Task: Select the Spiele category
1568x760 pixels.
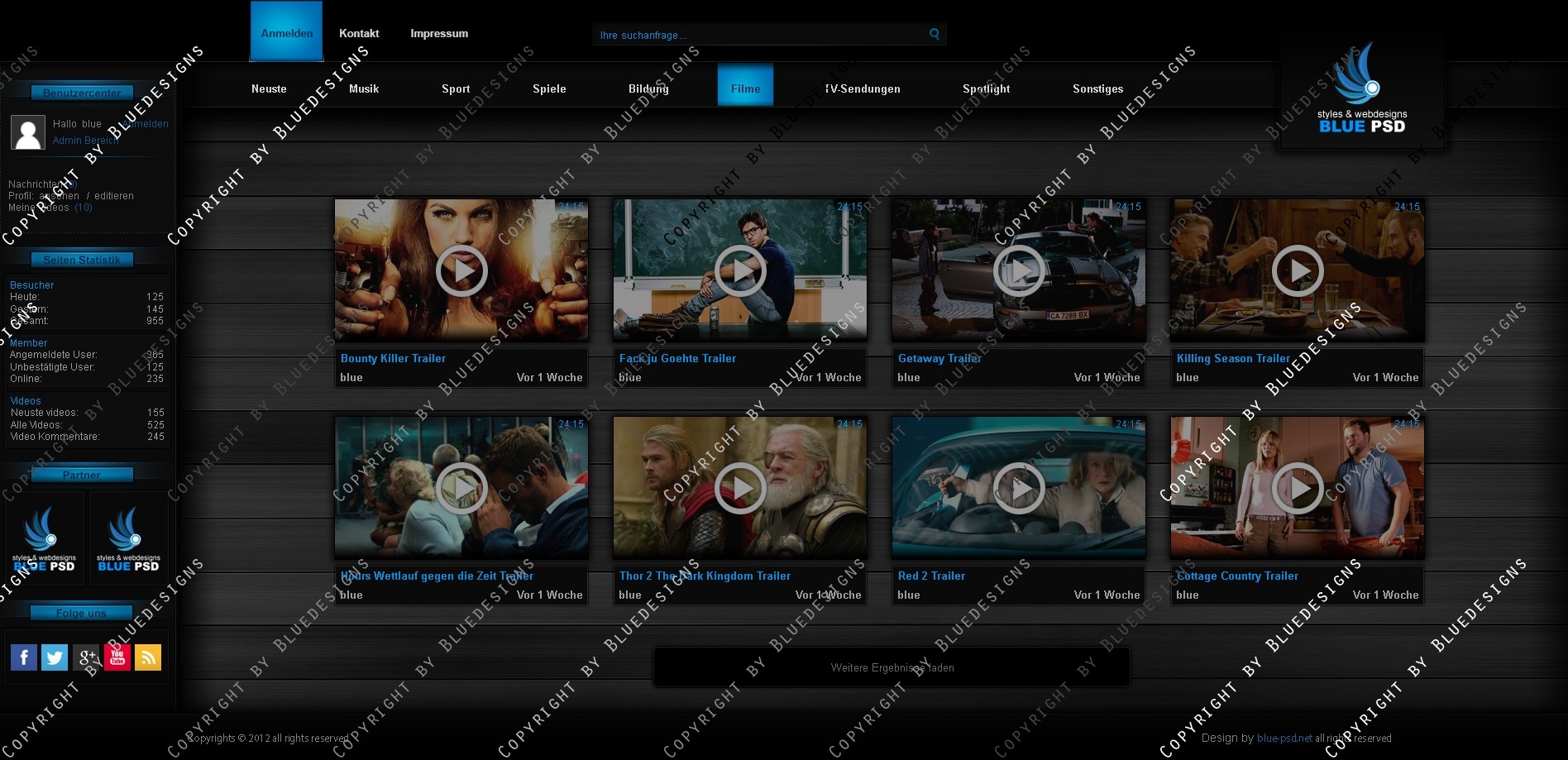Action: pyautogui.click(x=549, y=88)
